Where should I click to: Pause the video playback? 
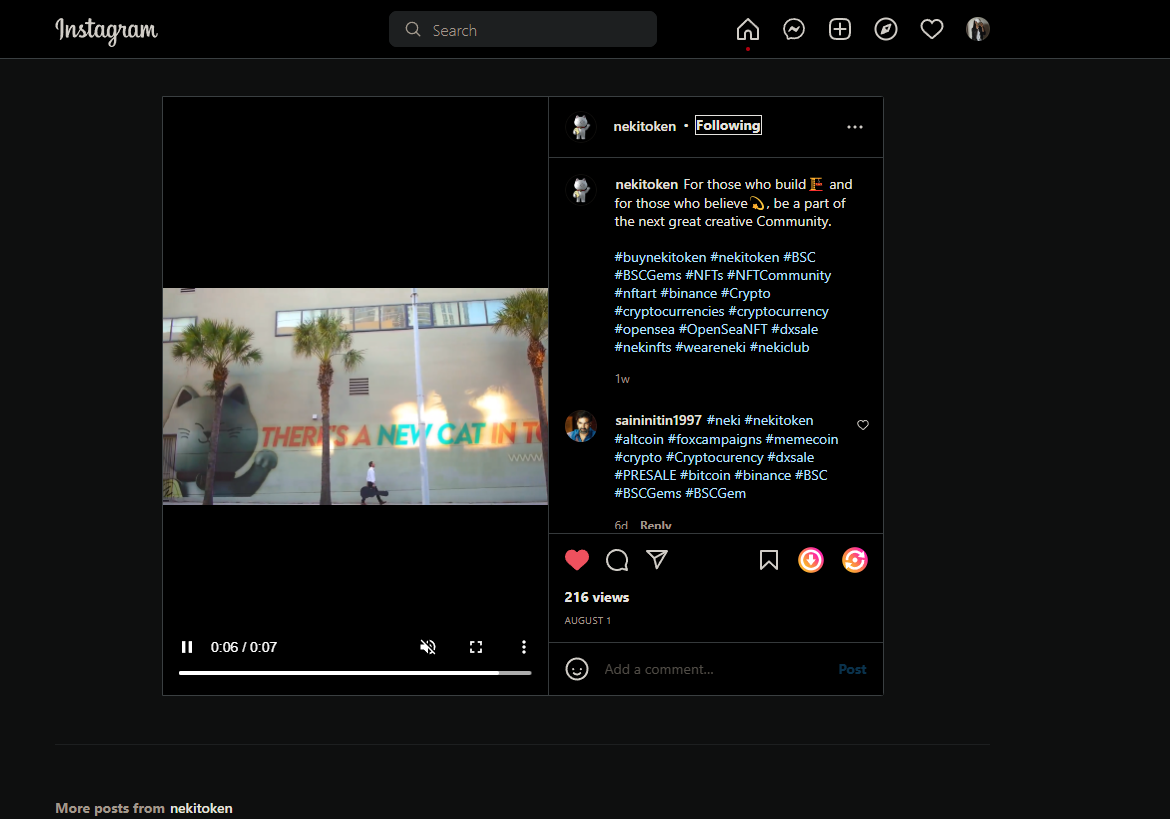187,647
